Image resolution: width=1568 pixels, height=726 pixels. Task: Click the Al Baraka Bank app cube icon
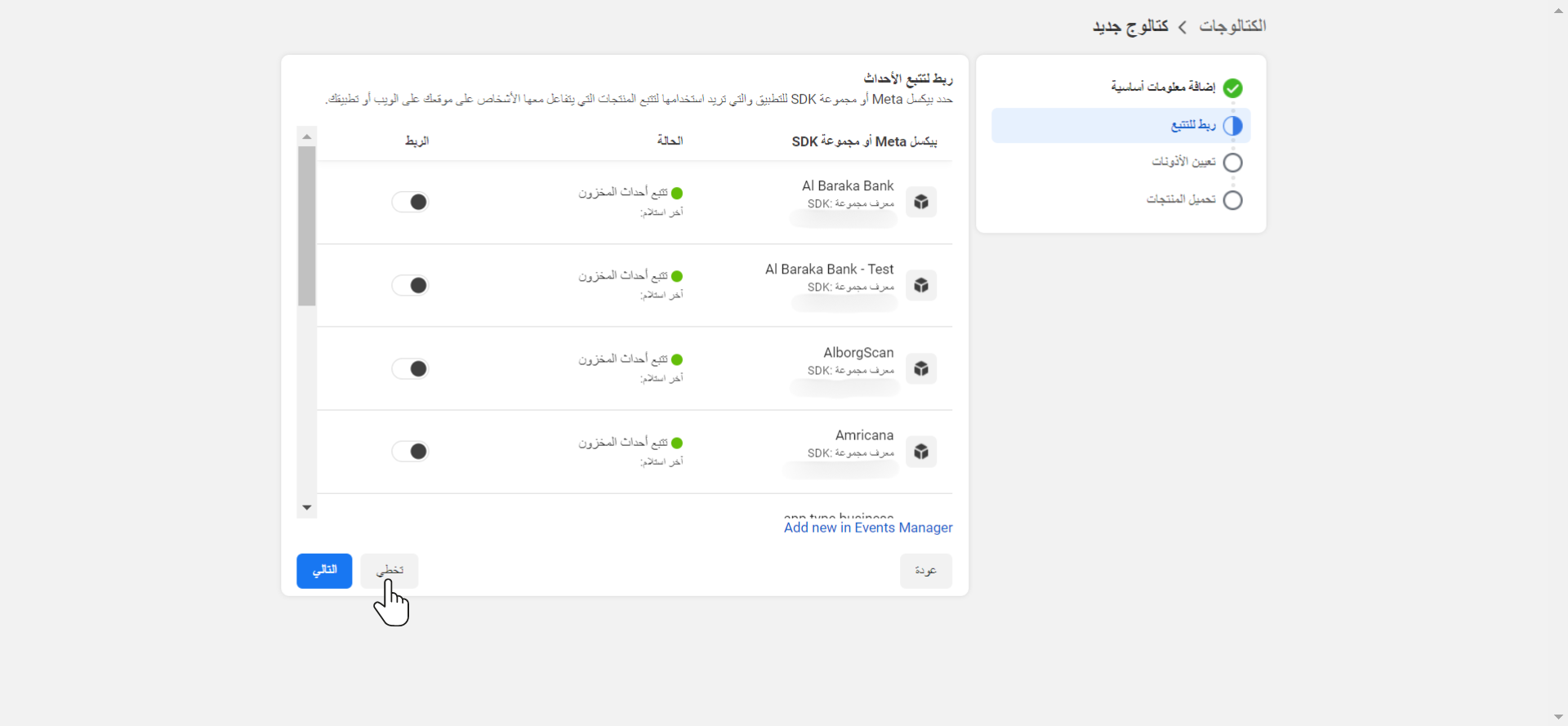click(x=921, y=202)
